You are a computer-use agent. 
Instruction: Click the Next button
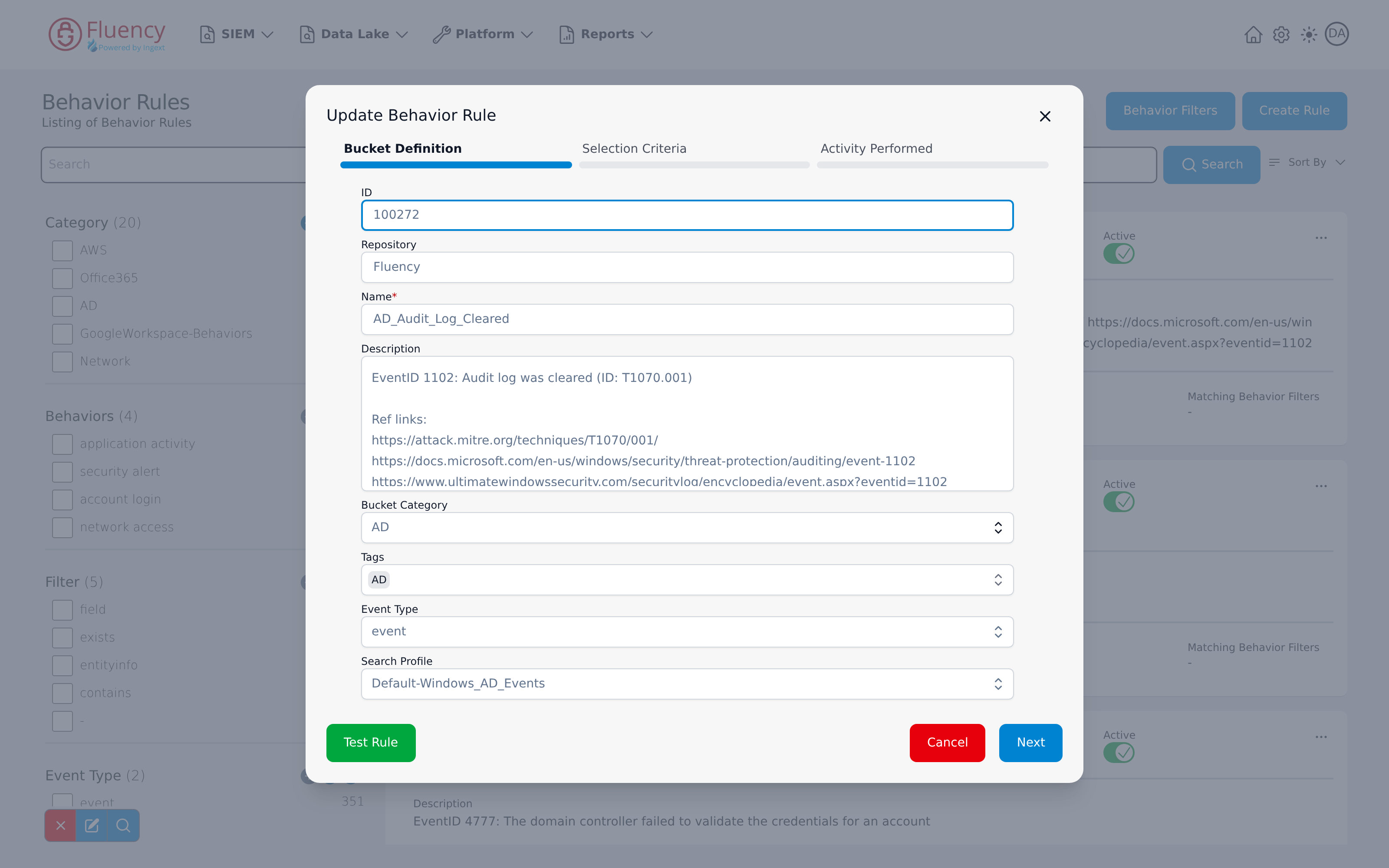pos(1030,743)
